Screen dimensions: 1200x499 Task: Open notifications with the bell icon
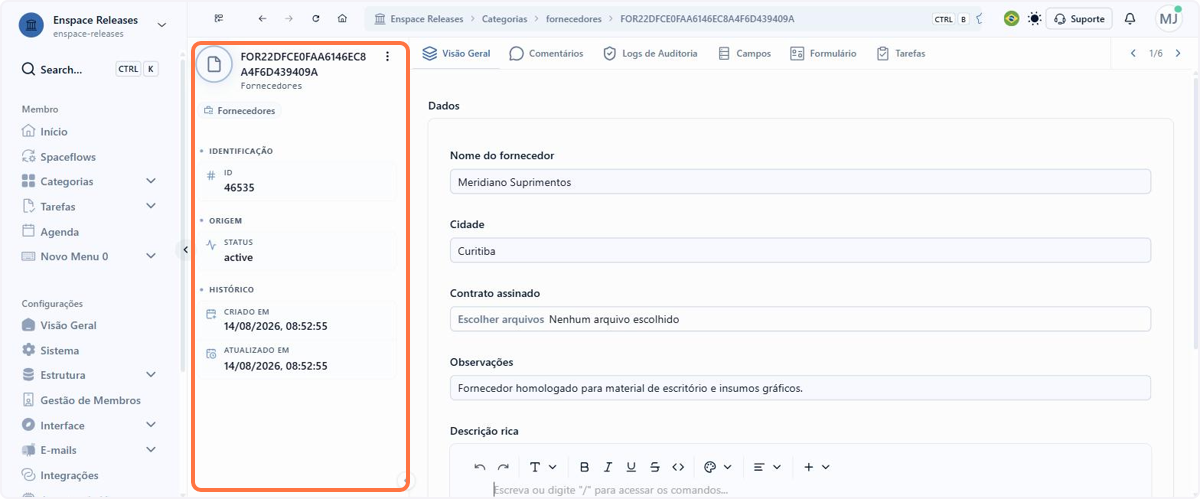[1130, 19]
